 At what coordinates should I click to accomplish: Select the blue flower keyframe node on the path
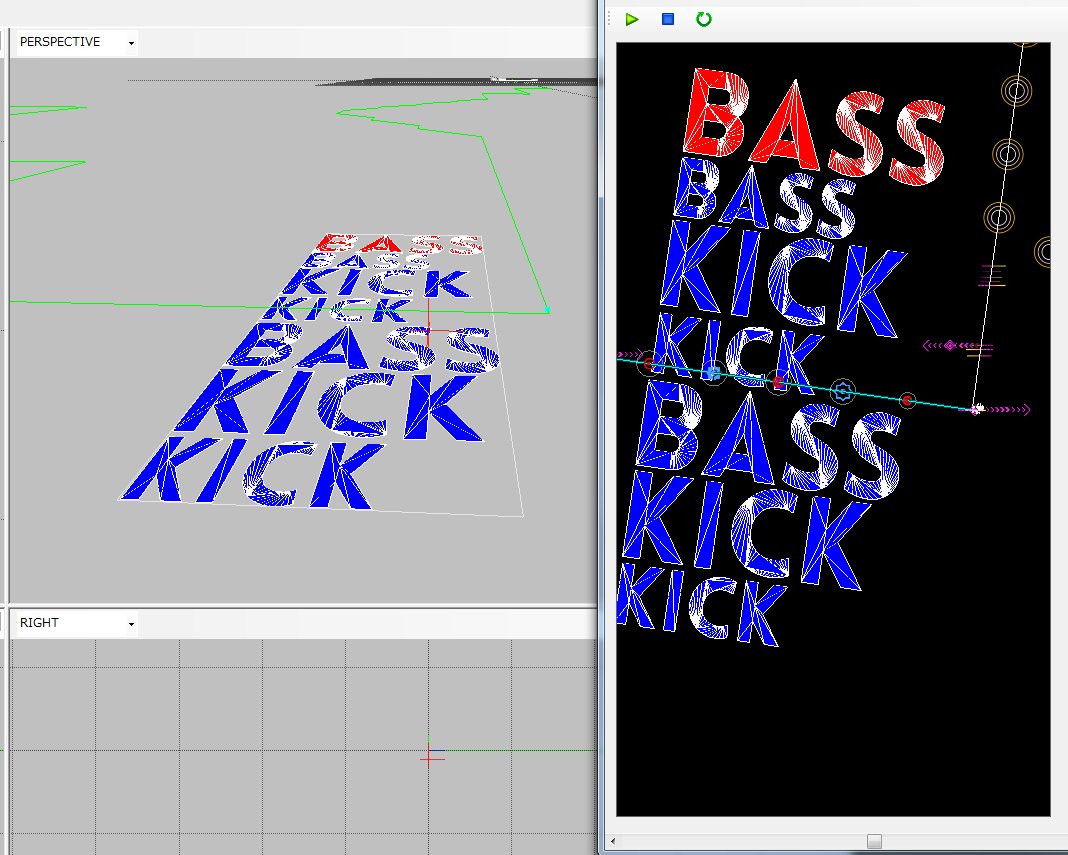pyautogui.click(x=713, y=372)
